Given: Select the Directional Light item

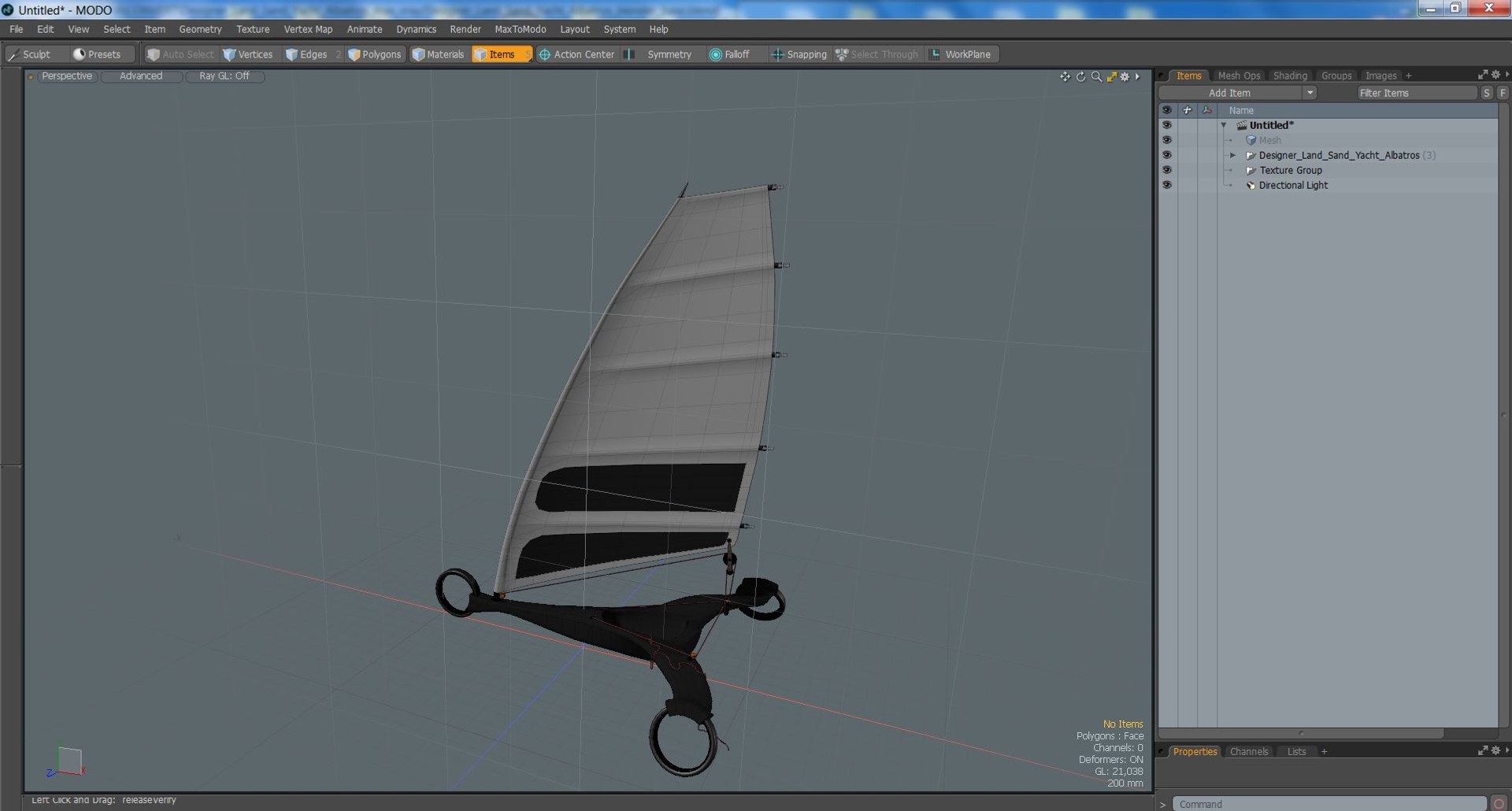Looking at the screenshot, I should pyautogui.click(x=1292, y=185).
